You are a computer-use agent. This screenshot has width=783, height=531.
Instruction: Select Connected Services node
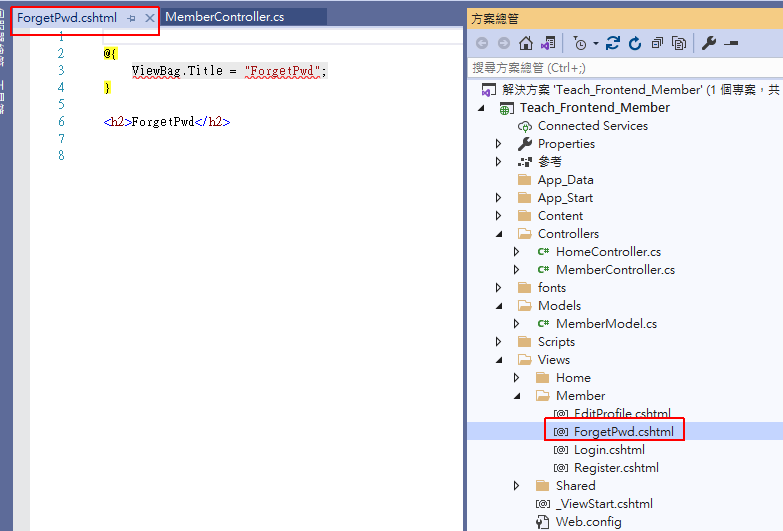click(592, 126)
